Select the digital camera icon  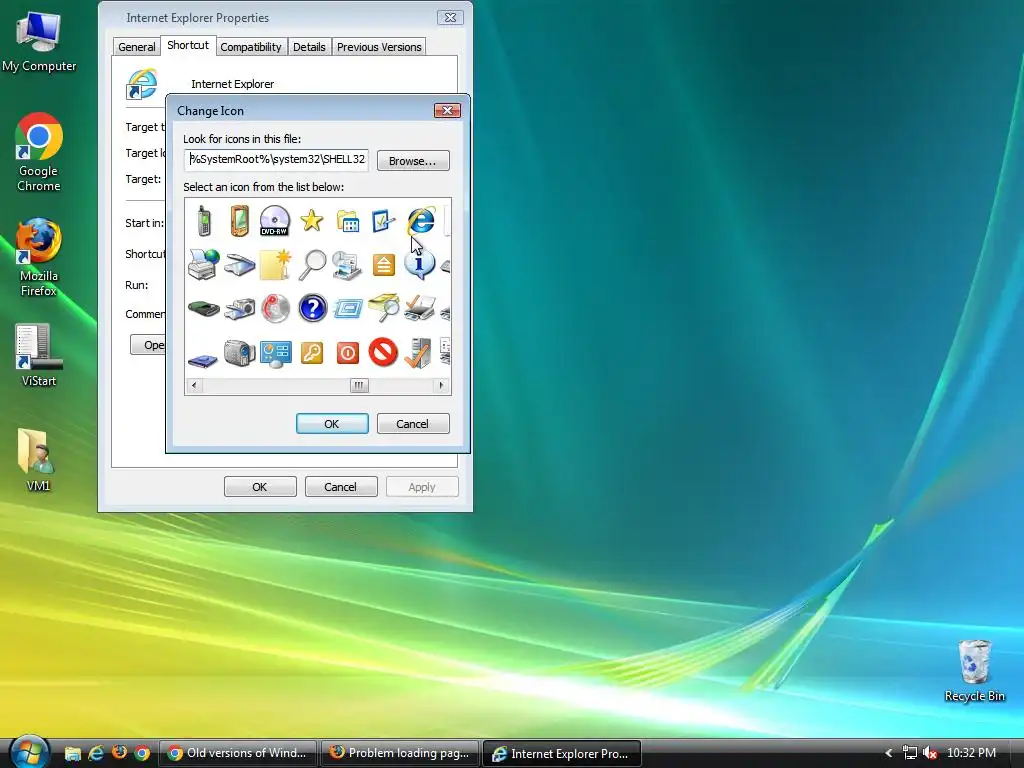coord(240,309)
